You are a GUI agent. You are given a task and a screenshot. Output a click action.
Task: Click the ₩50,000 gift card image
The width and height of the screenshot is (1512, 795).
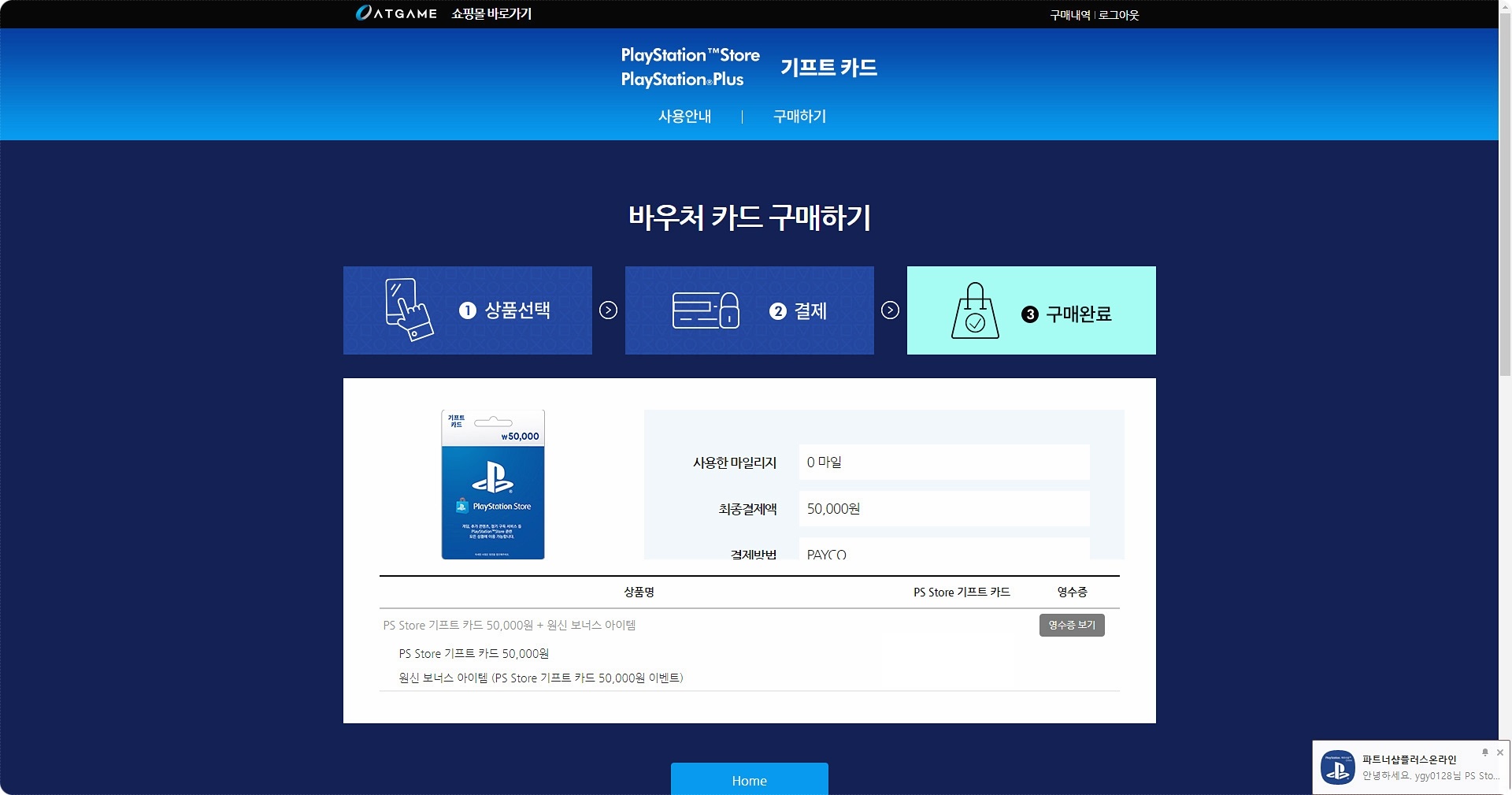[x=493, y=485]
